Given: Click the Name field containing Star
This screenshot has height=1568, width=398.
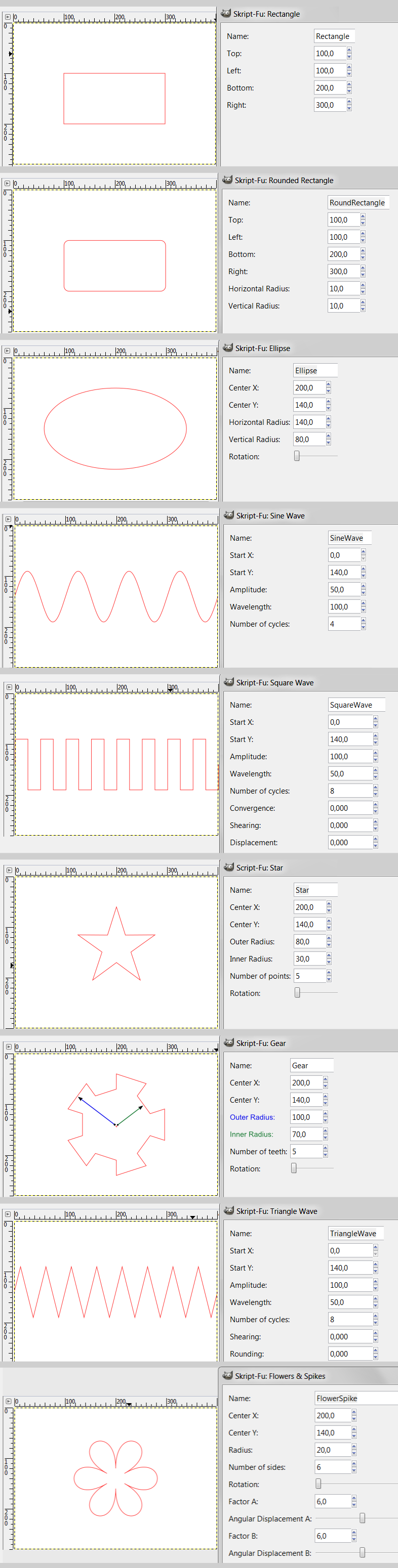Looking at the screenshot, I should (x=316, y=889).
